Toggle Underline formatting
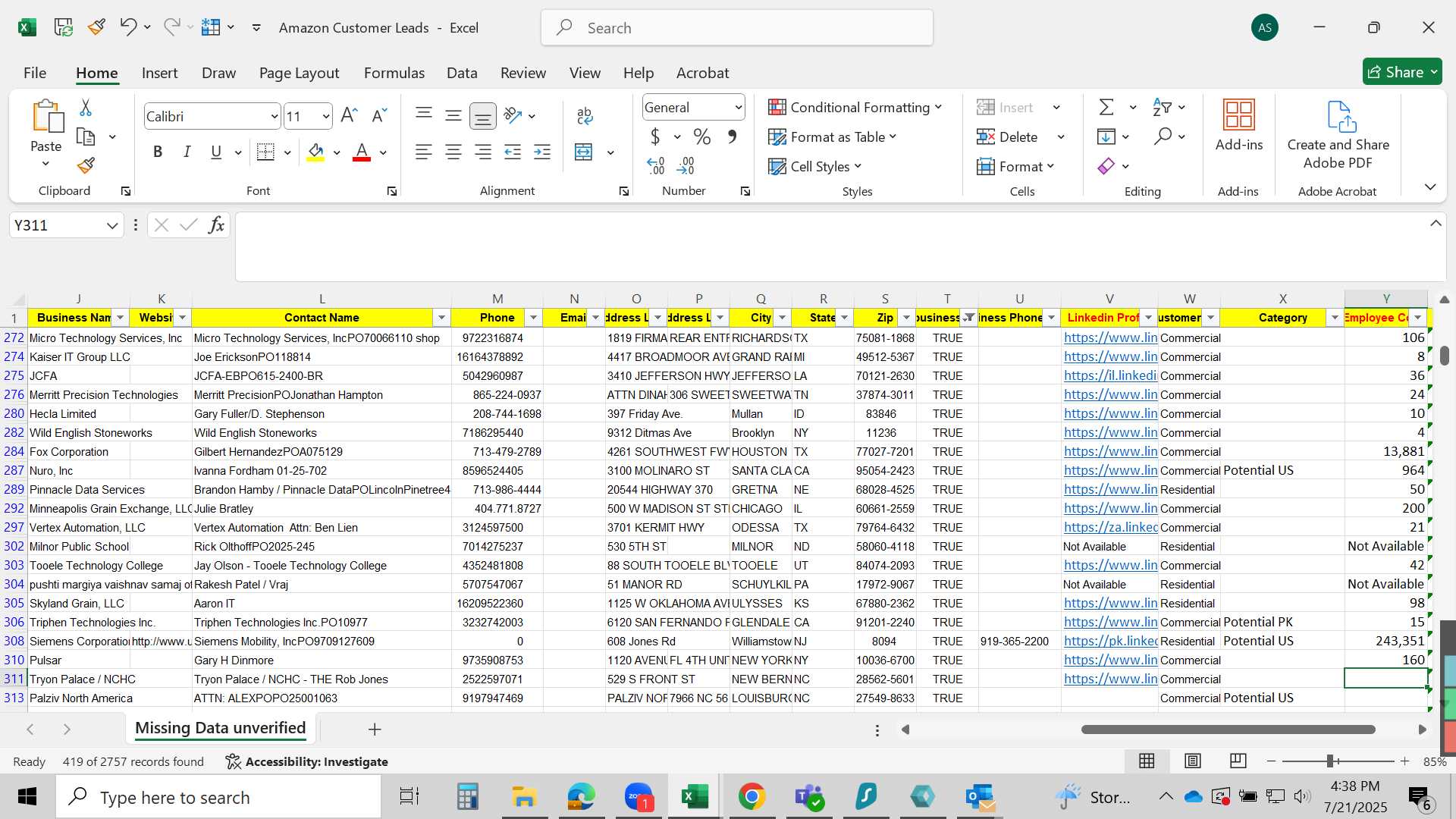 (x=216, y=152)
